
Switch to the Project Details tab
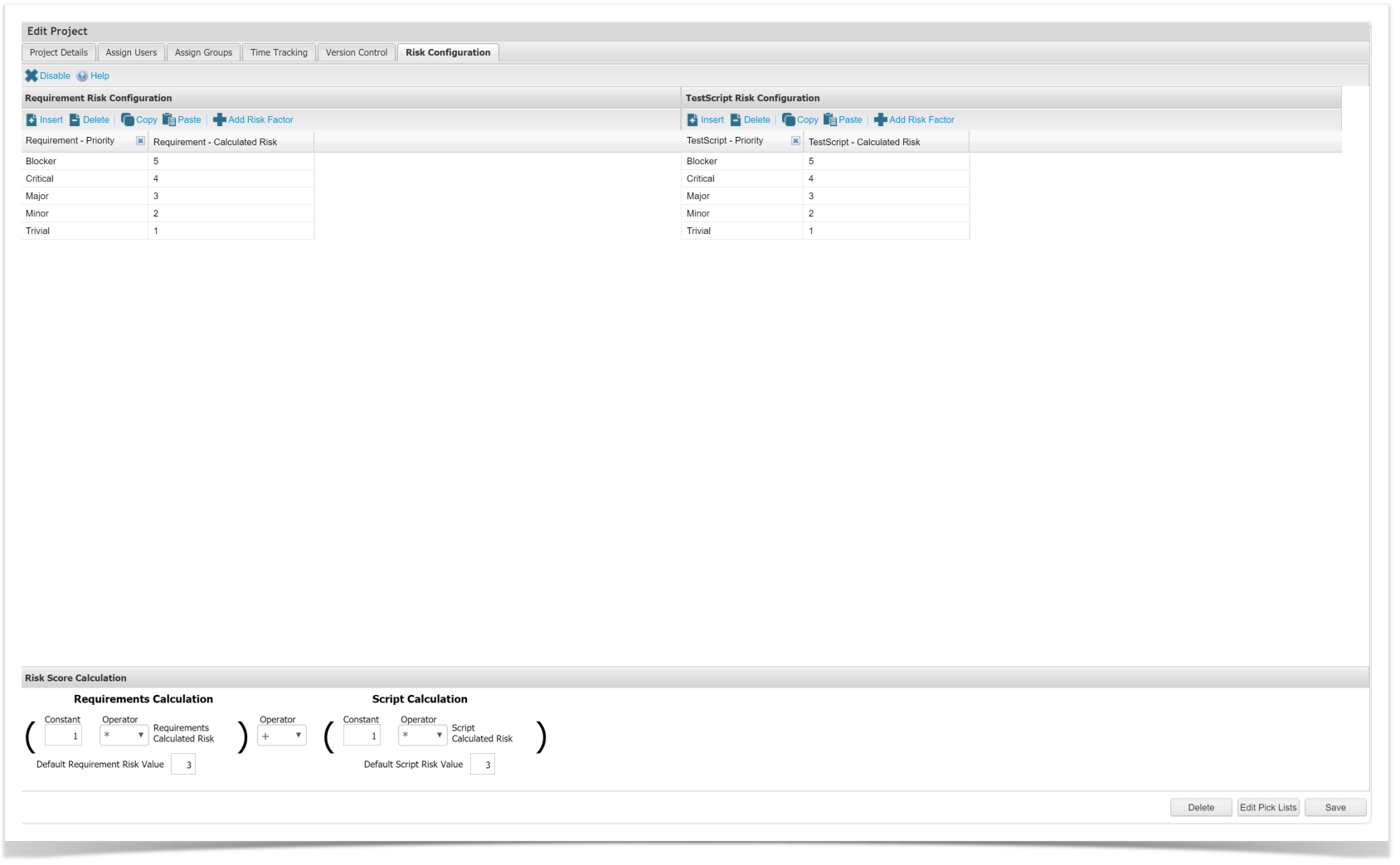click(x=59, y=53)
